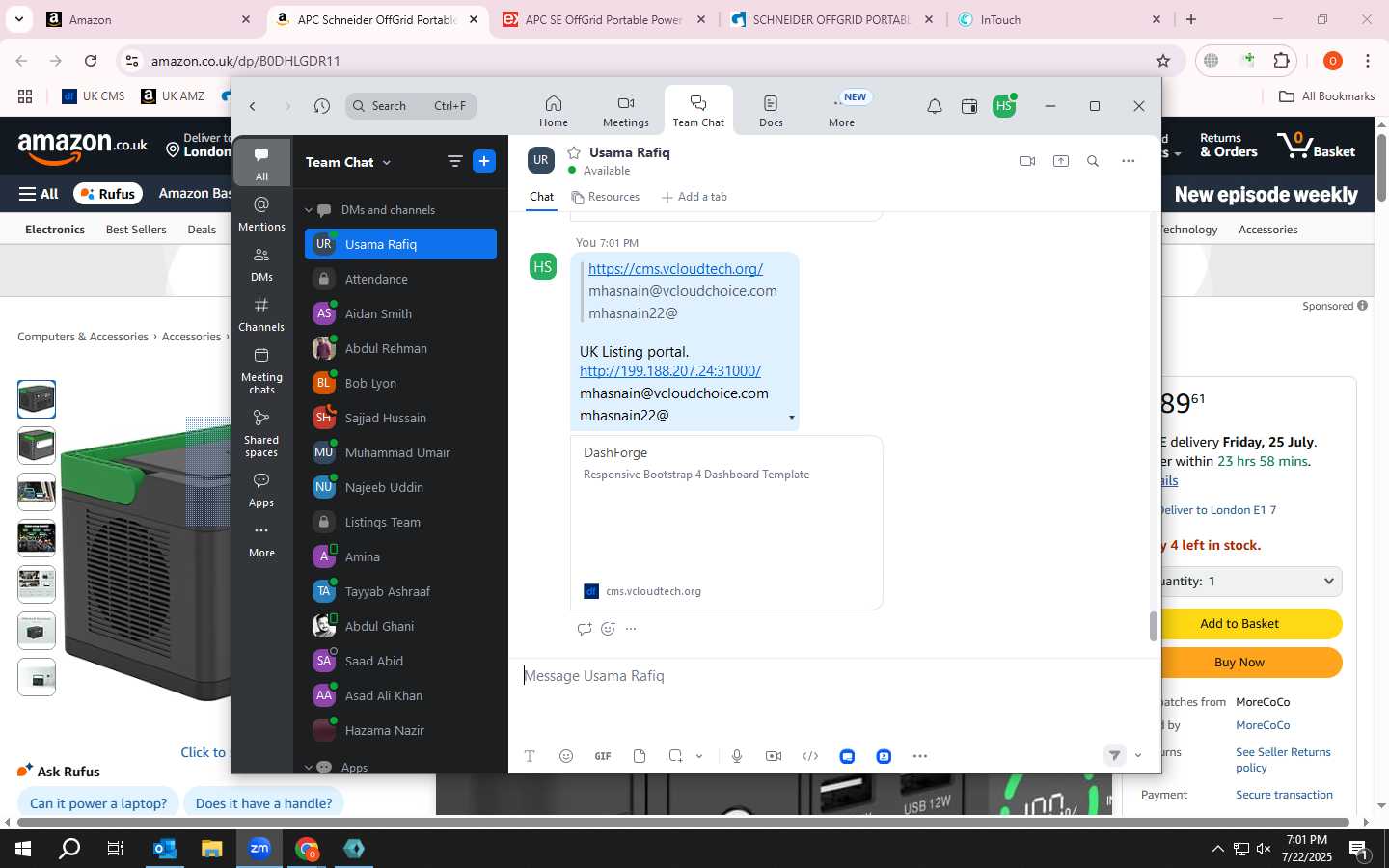The height and width of the screenshot is (868, 1389).
Task: Share screen to the chat
Action: (x=1061, y=161)
